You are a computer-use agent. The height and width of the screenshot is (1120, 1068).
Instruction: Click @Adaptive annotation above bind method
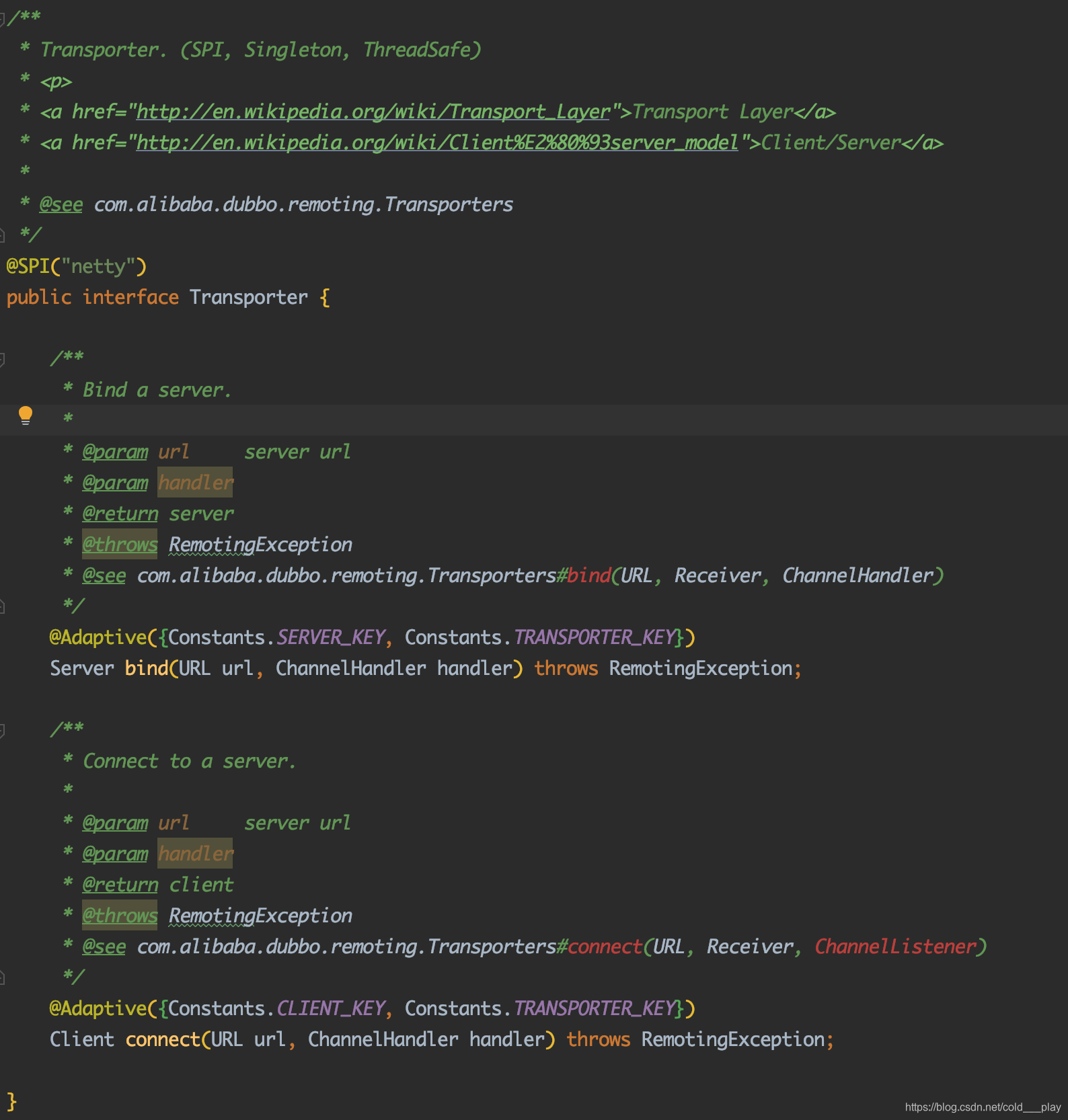(x=98, y=637)
